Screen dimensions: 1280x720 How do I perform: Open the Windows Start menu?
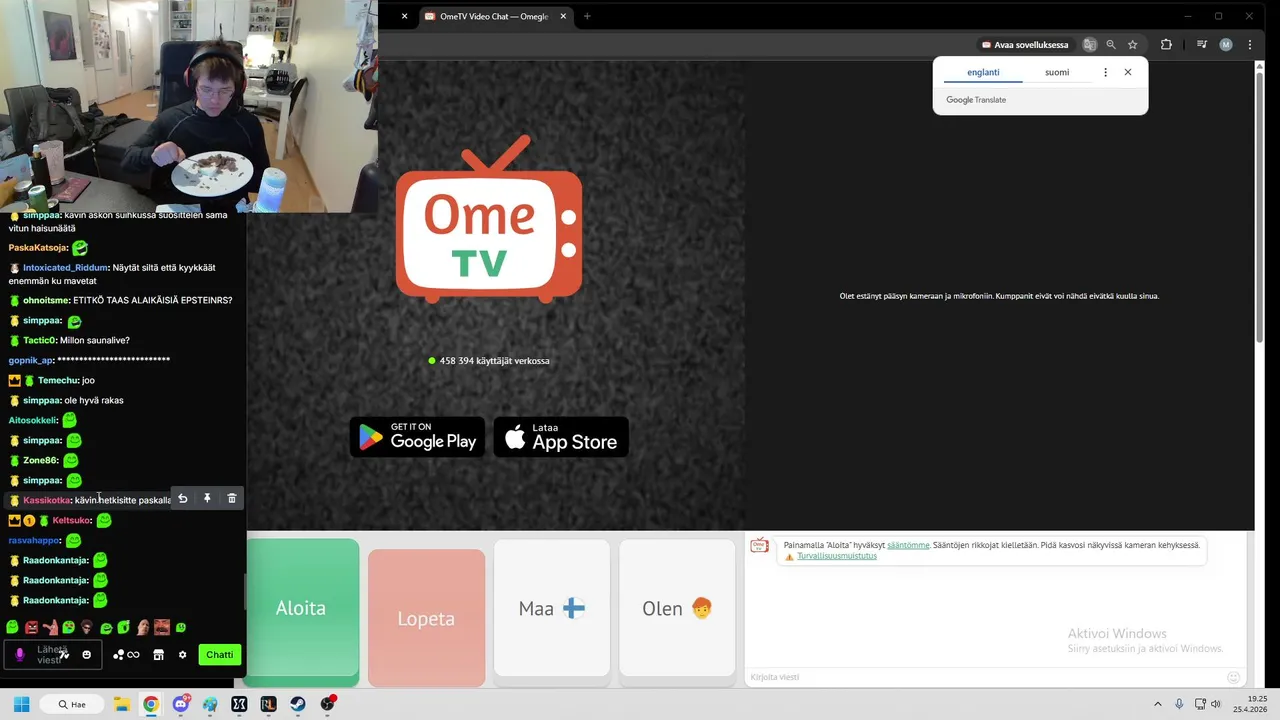21,704
